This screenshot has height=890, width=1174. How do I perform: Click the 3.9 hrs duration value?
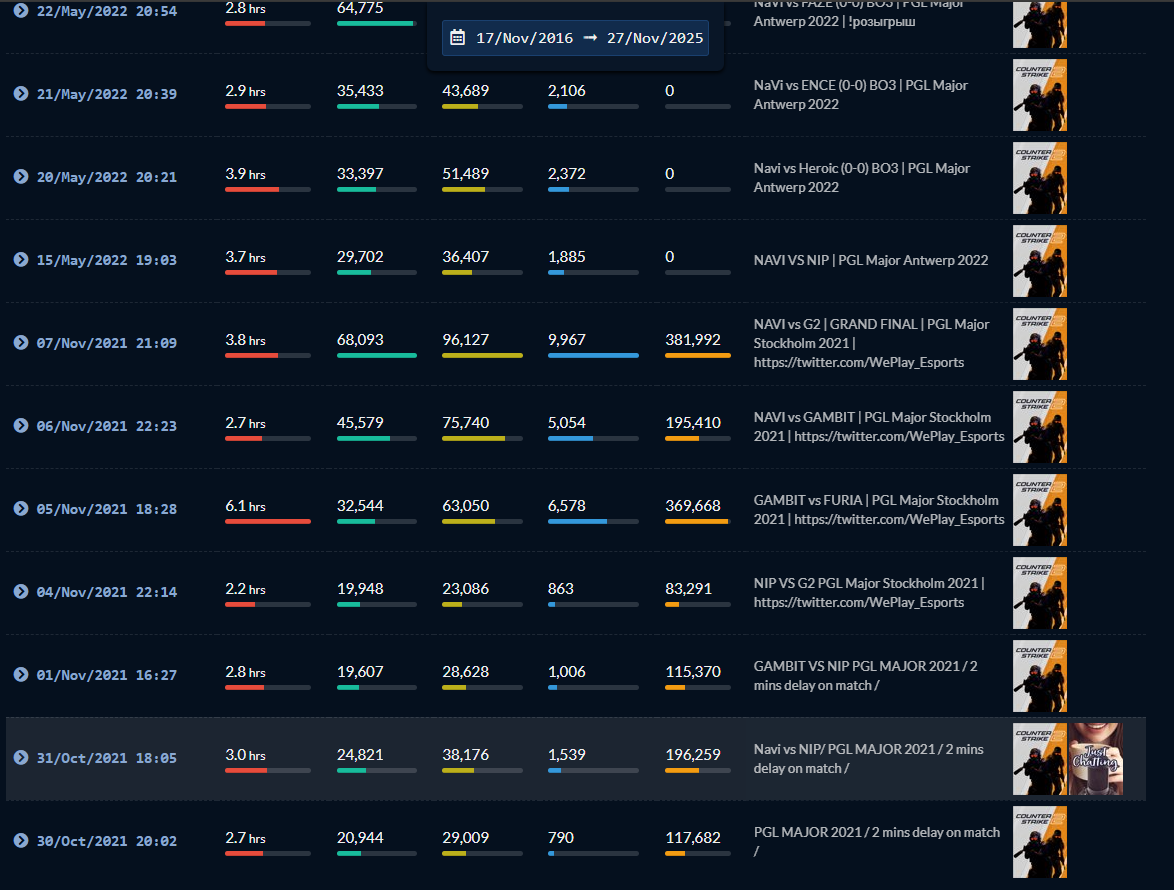pyautogui.click(x=246, y=174)
